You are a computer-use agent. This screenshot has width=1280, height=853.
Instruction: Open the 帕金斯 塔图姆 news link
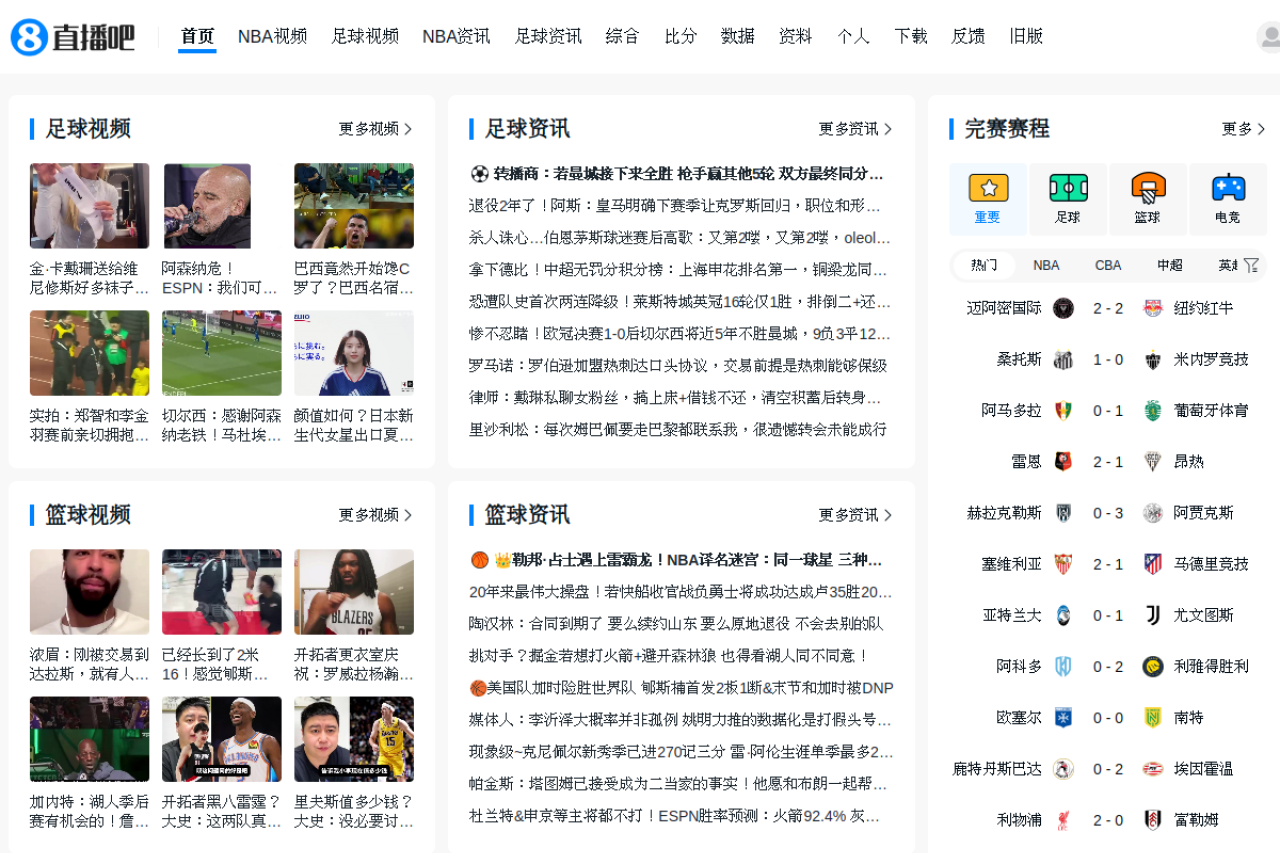pyautogui.click(x=680, y=784)
